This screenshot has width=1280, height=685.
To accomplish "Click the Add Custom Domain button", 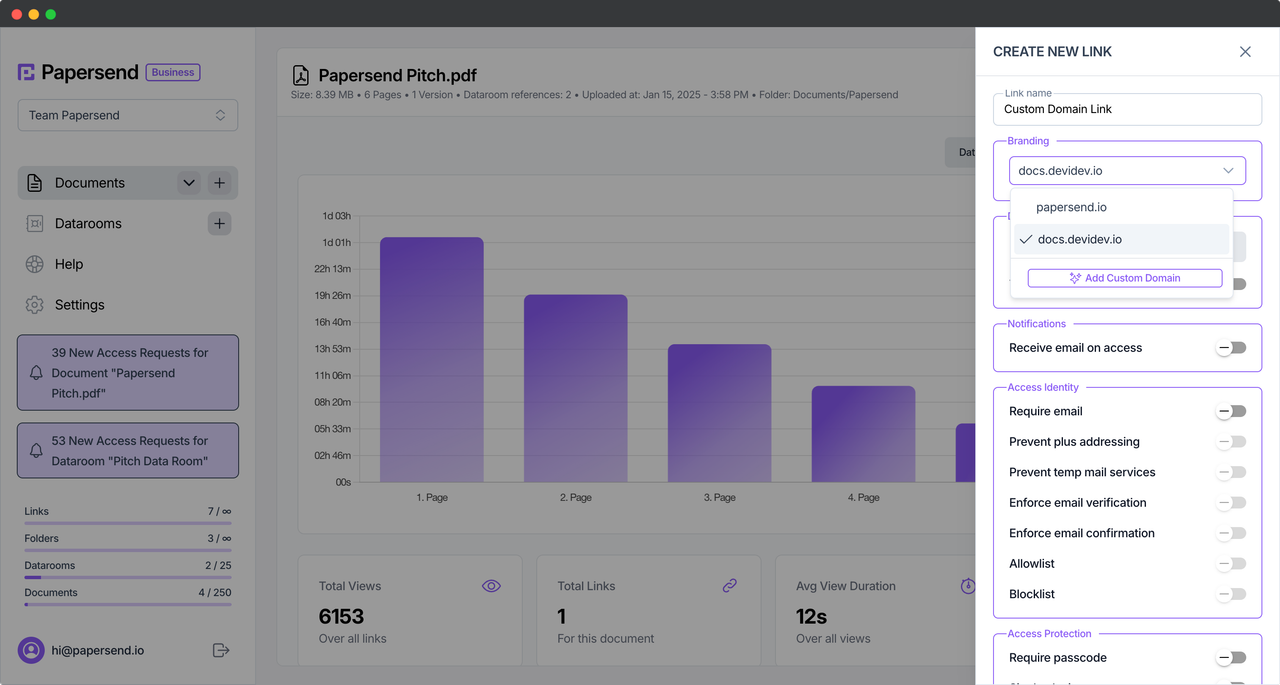I will click(1124, 277).
